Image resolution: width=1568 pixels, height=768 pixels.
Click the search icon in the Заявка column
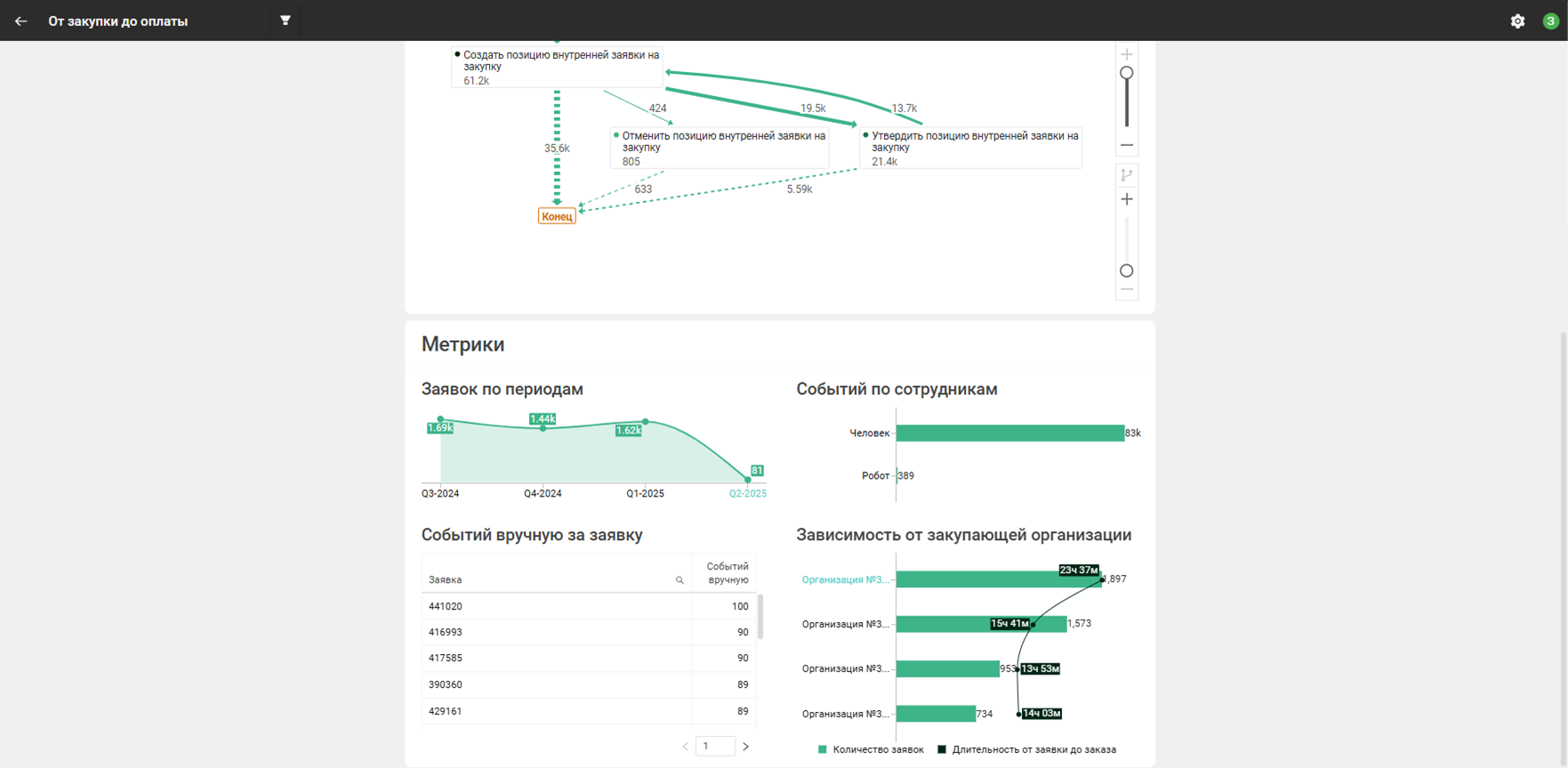[x=679, y=580]
